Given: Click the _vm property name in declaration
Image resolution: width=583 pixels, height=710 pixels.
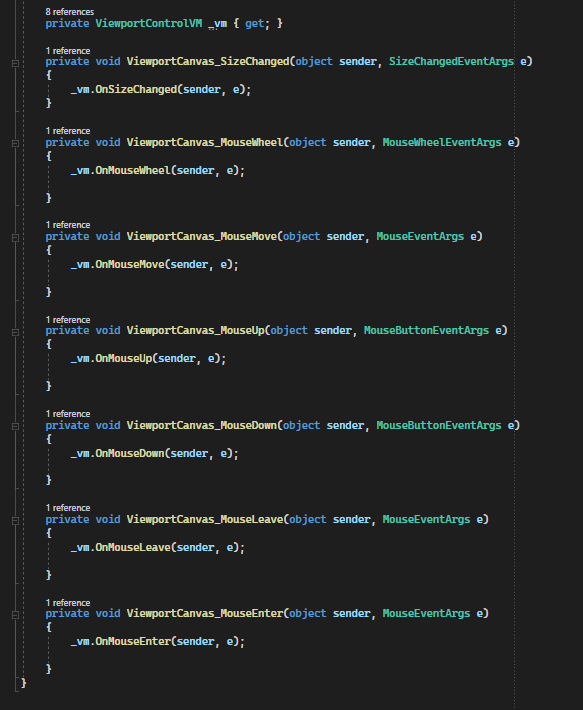Looking at the screenshot, I should point(218,23).
